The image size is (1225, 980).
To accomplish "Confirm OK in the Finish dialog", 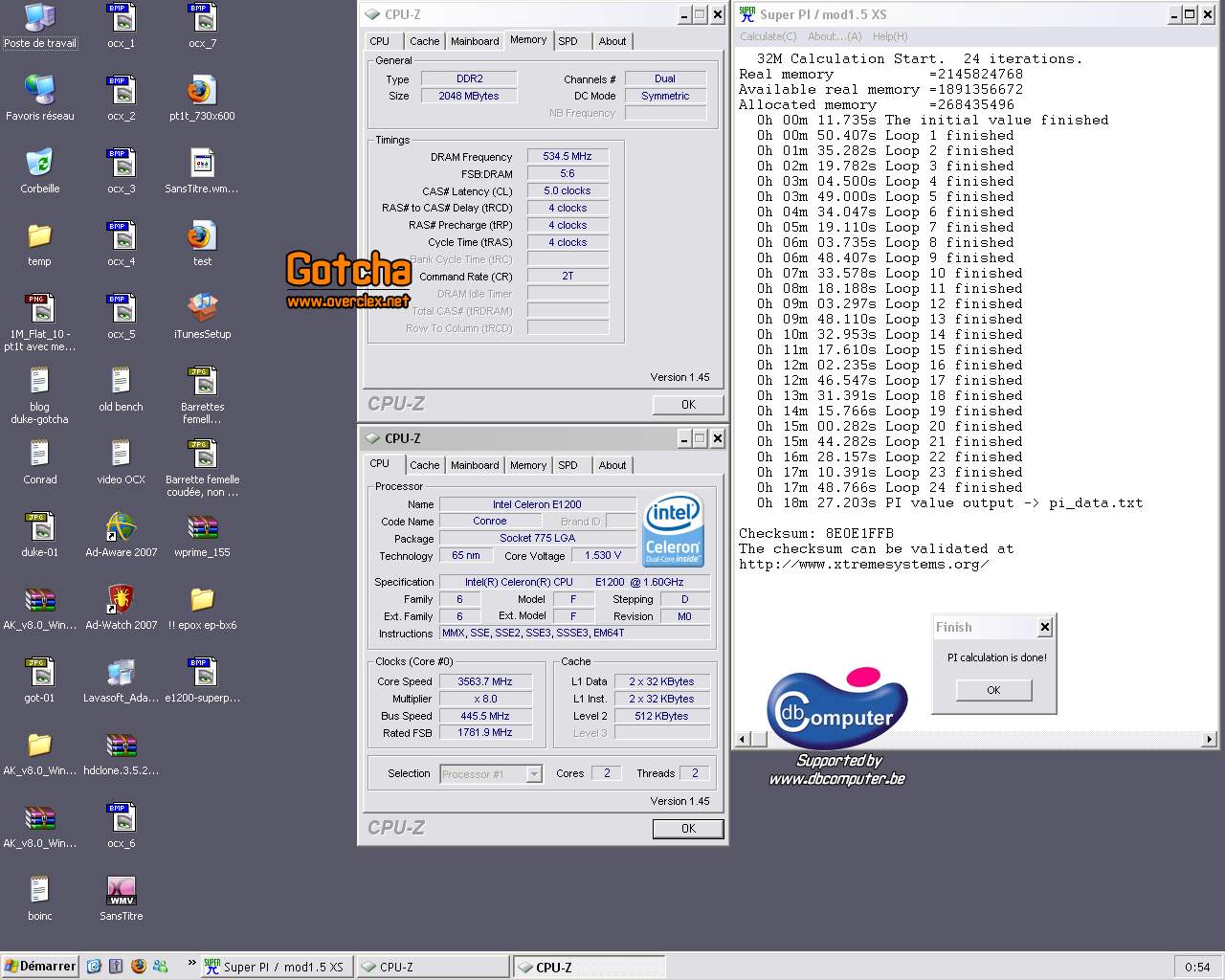I will click(x=993, y=690).
